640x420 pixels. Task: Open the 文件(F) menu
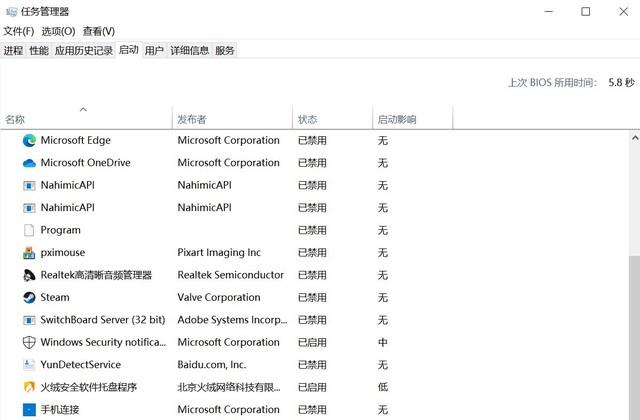point(18,31)
